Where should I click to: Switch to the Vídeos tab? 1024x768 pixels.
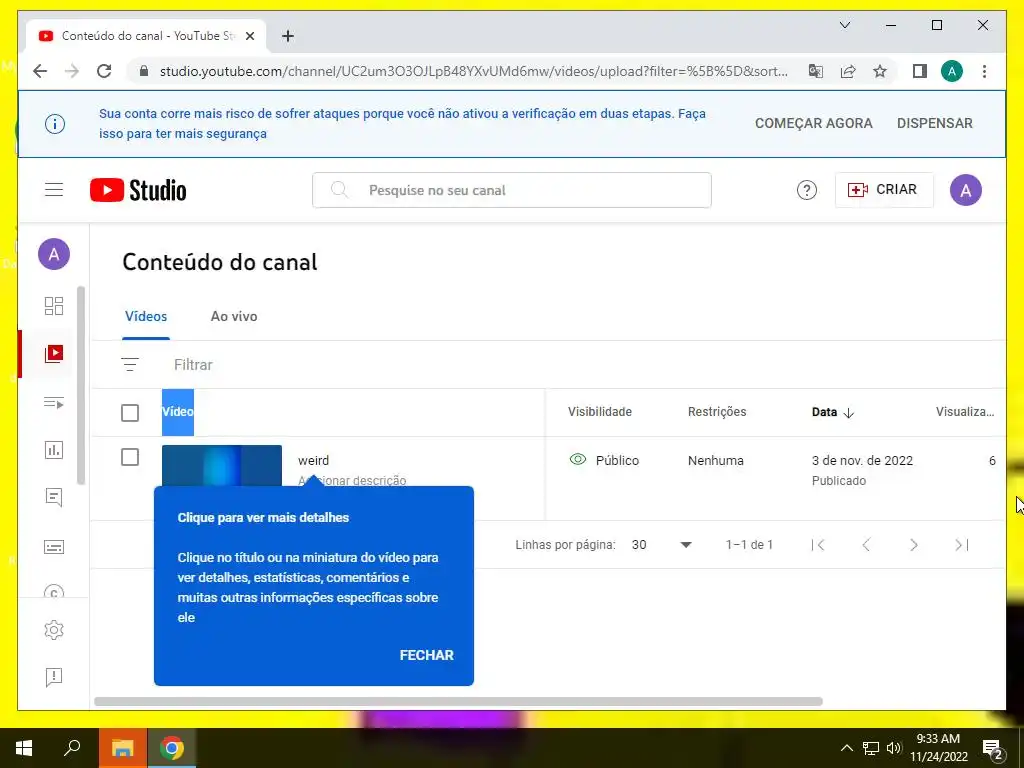tap(146, 316)
